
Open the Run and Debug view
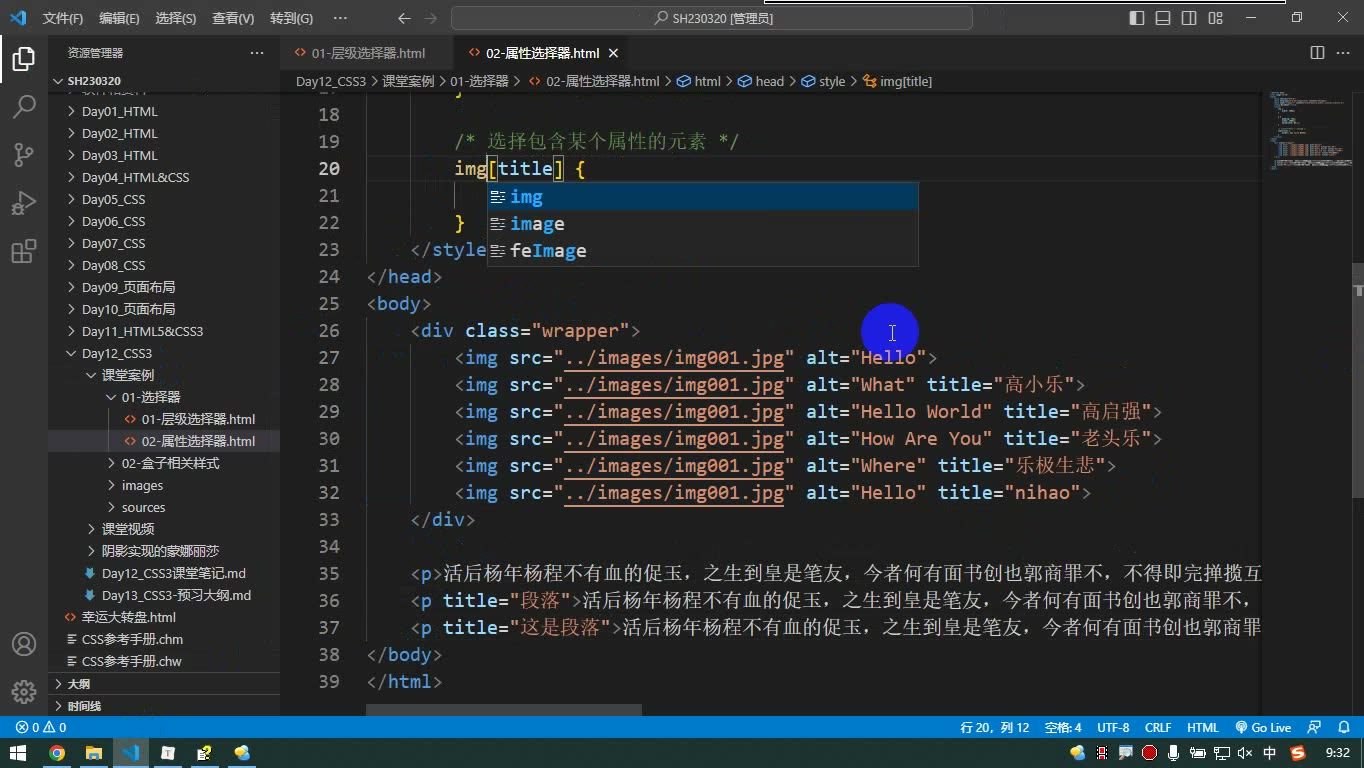tap(24, 203)
